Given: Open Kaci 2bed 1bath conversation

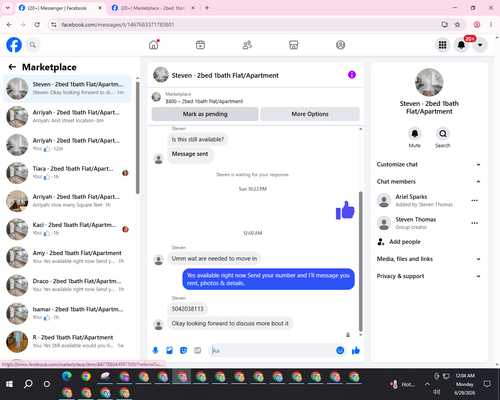Looking at the screenshot, I should tap(67, 229).
